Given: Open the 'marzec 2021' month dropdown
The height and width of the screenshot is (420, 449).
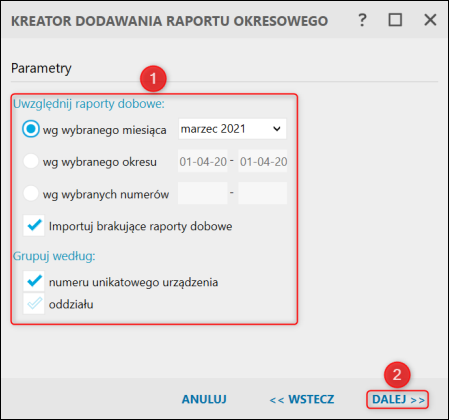Looking at the screenshot, I should 232,129.
